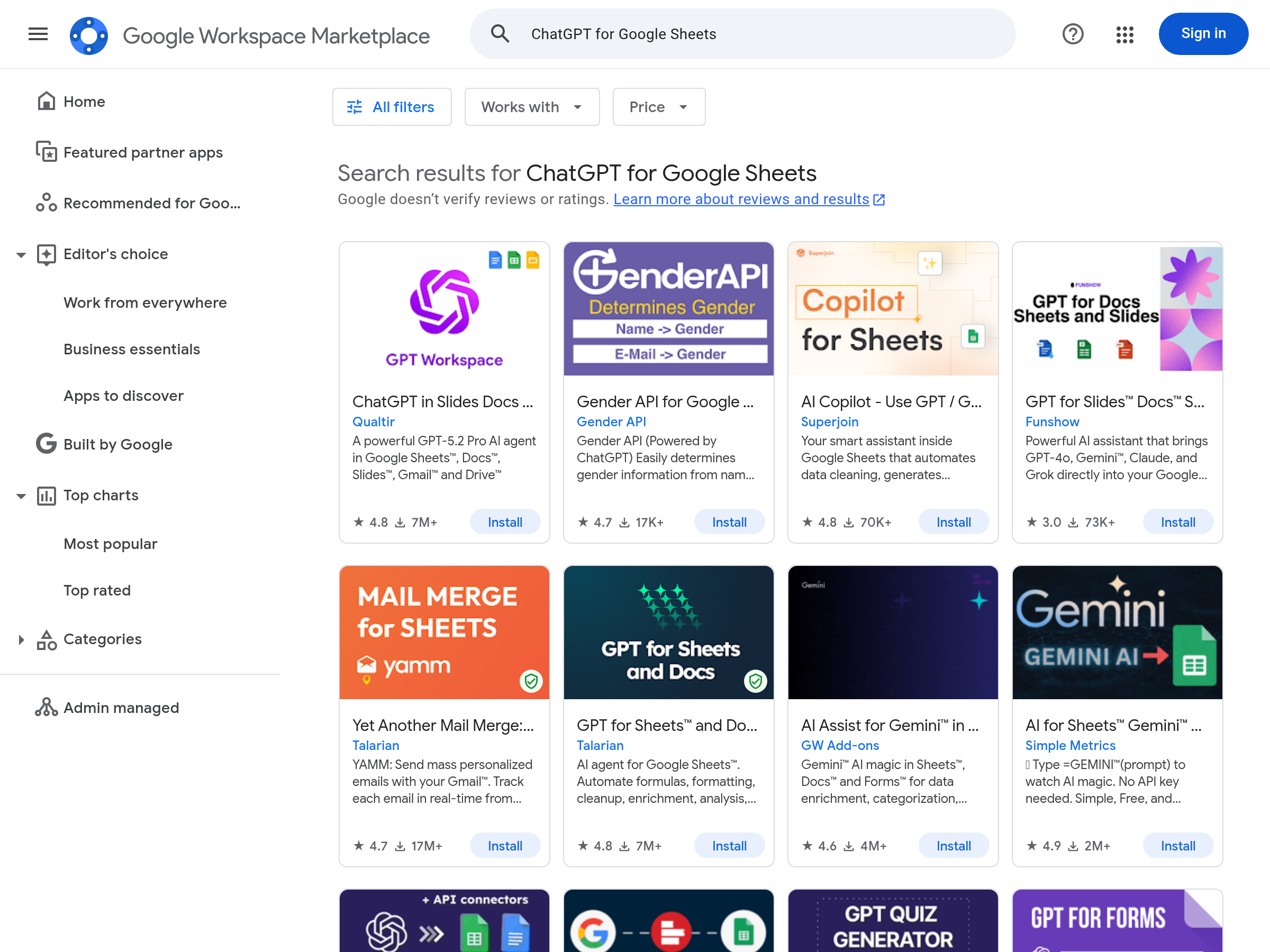Screen dimensions: 1270x952
Task: Expand the Categories section arrow
Action: click(21, 639)
